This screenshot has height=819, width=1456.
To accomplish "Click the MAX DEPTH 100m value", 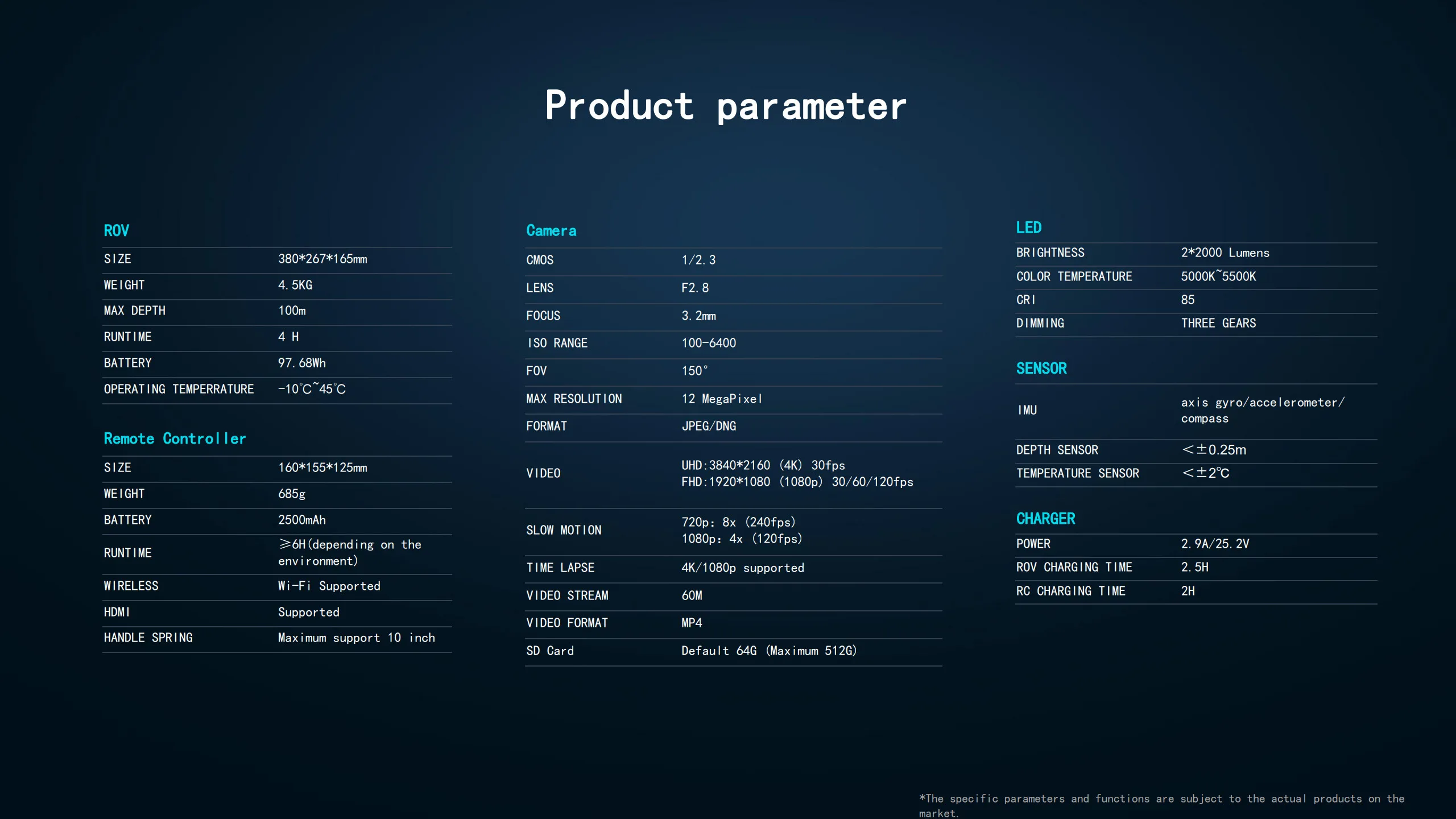I will click(x=292, y=311).
